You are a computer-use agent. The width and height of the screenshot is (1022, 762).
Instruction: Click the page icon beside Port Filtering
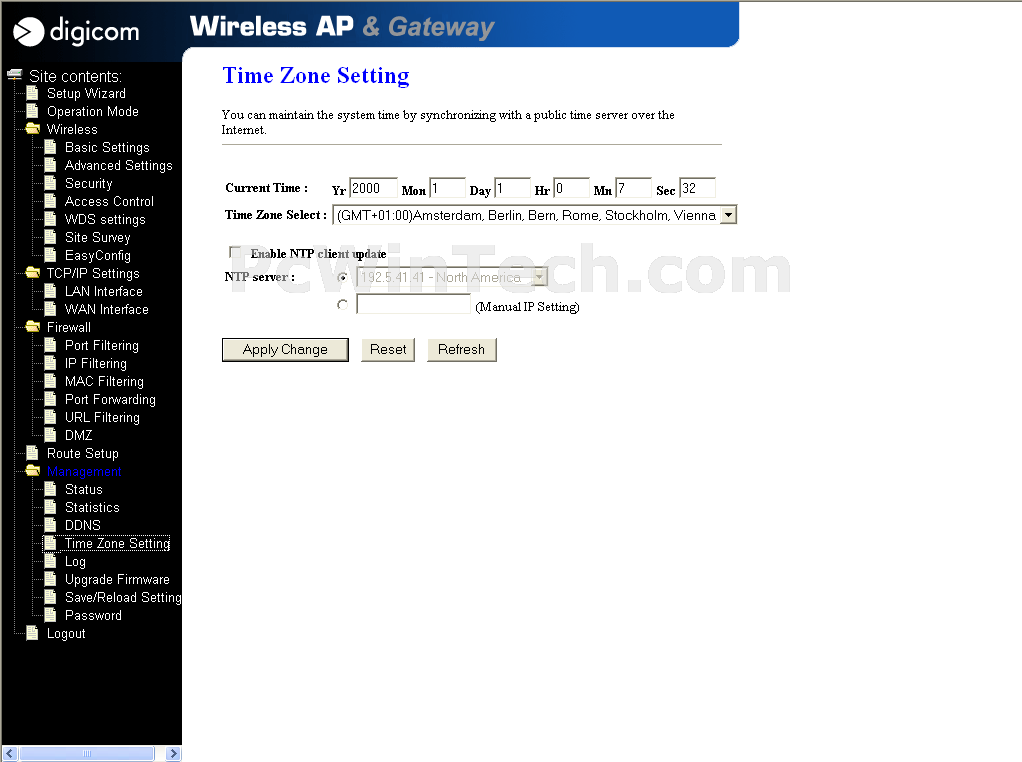pyautogui.click(x=50, y=345)
